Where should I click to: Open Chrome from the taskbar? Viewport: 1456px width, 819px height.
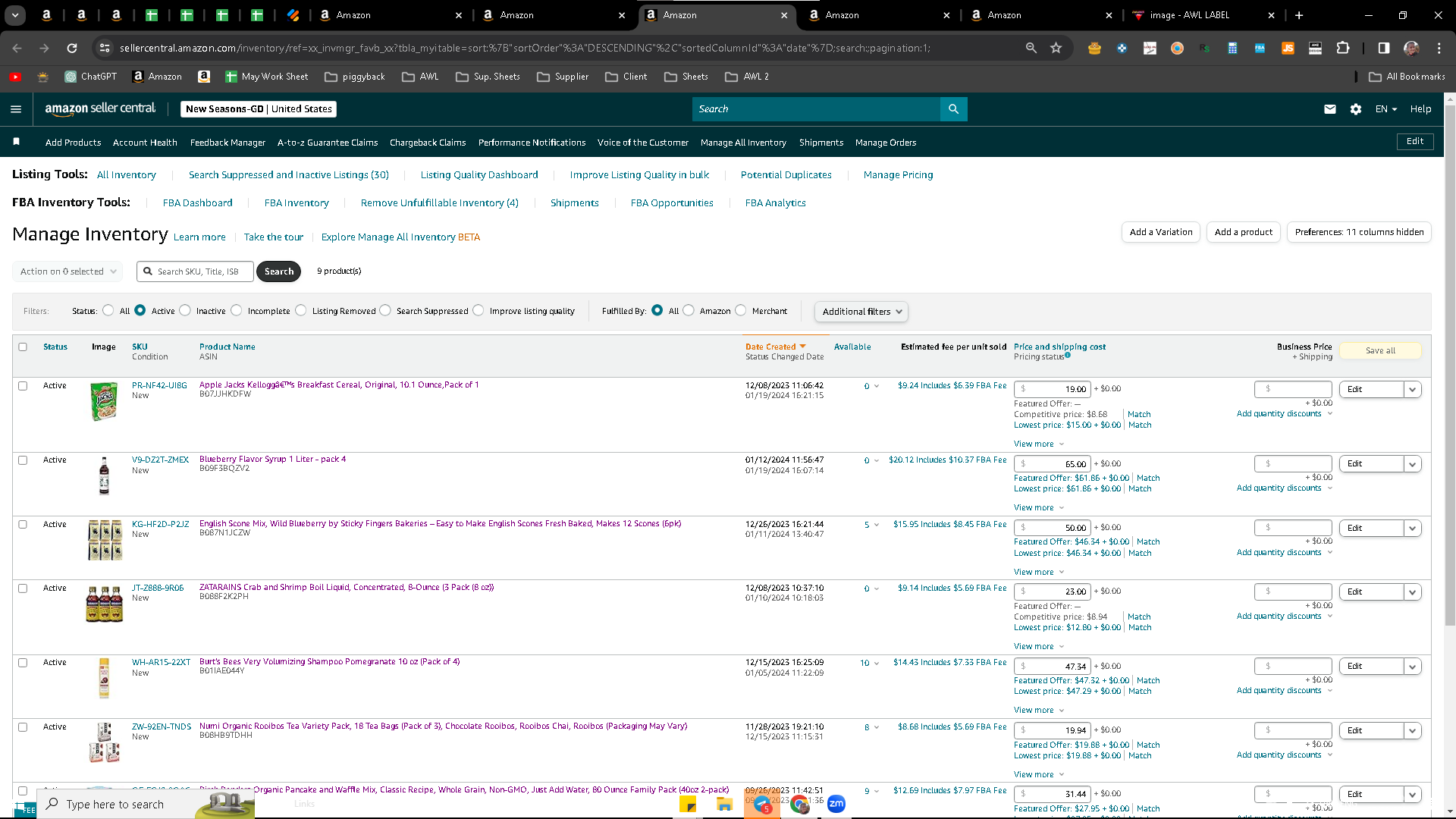point(799,805)
